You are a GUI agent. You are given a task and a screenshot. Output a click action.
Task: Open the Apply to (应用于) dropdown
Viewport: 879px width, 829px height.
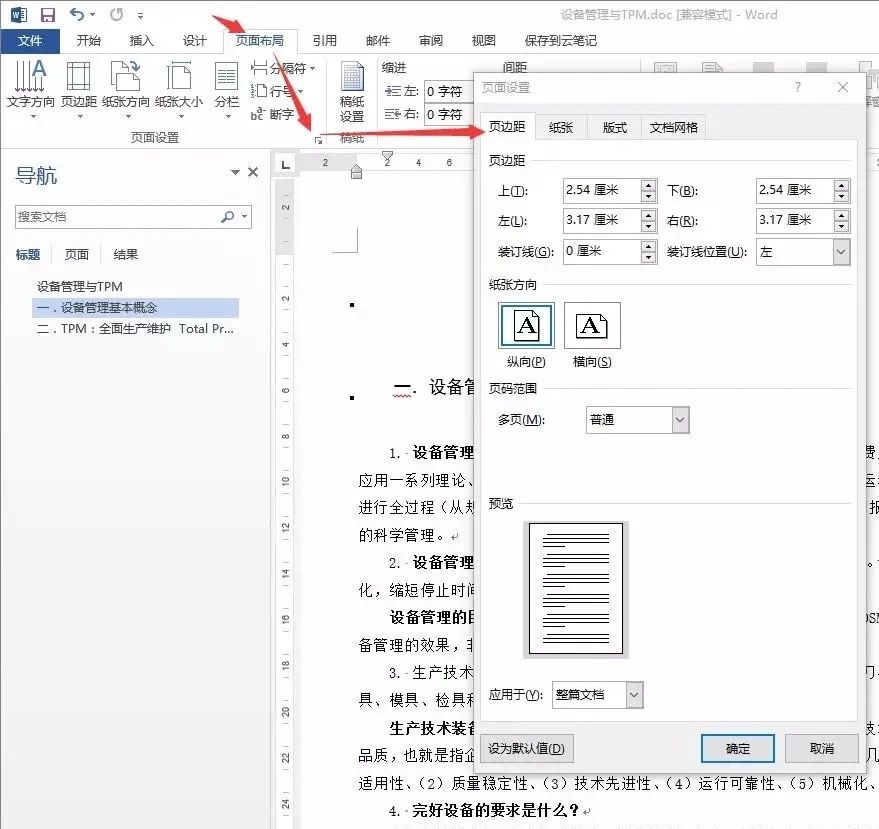[634, 695]
